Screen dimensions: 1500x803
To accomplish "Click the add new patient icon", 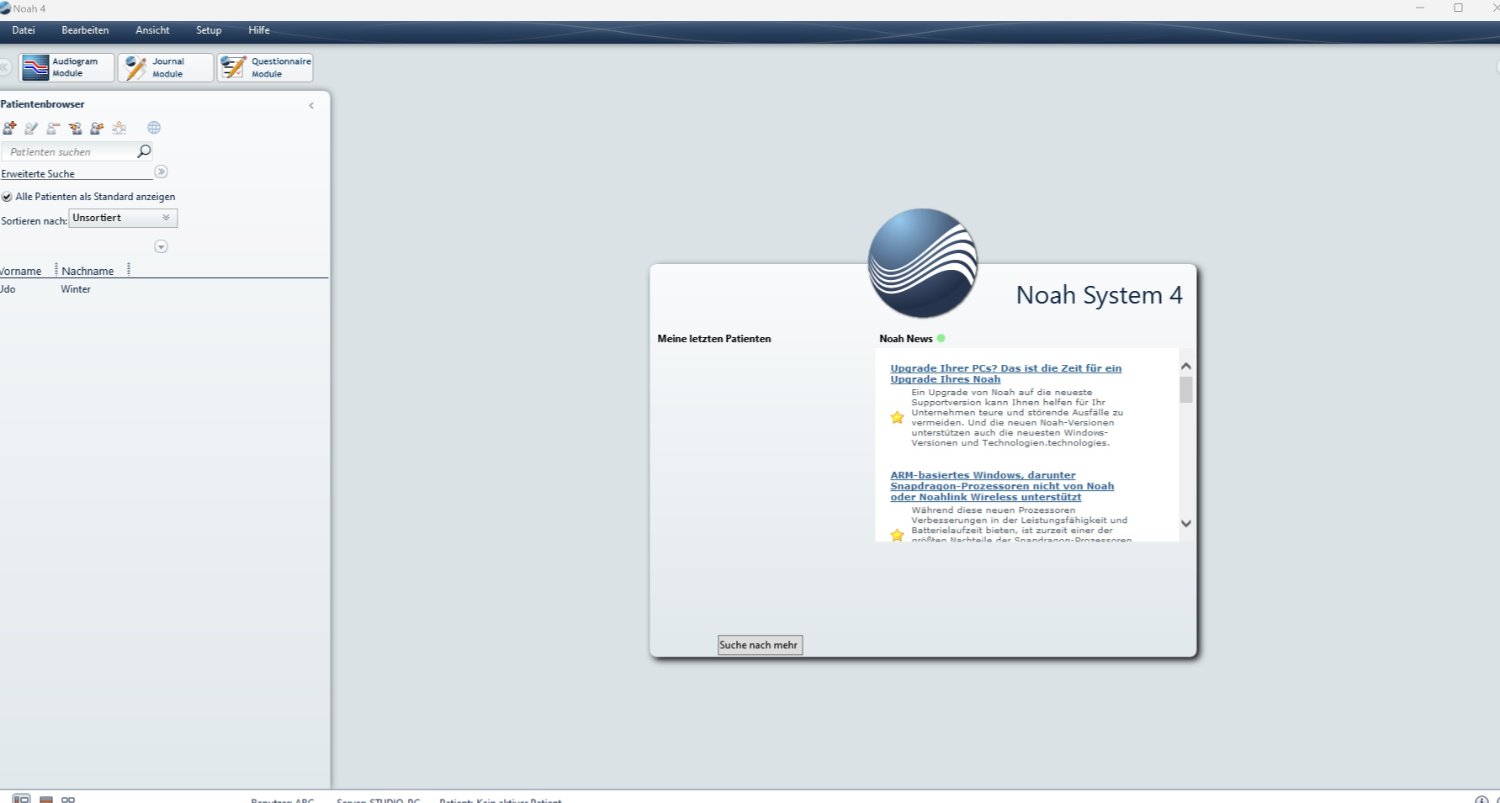I will pyautogui.click(x=10, y=128).
